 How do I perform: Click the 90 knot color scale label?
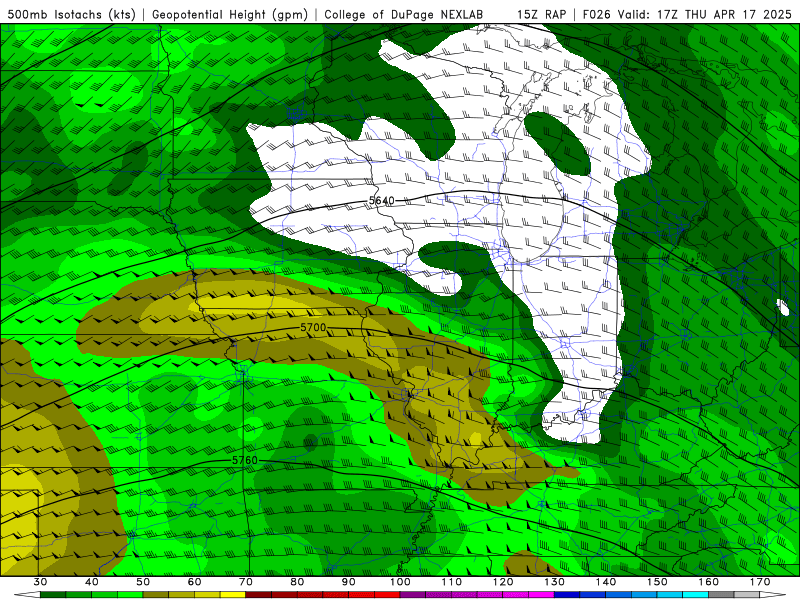pyautogui.click(x=348, y=582)
